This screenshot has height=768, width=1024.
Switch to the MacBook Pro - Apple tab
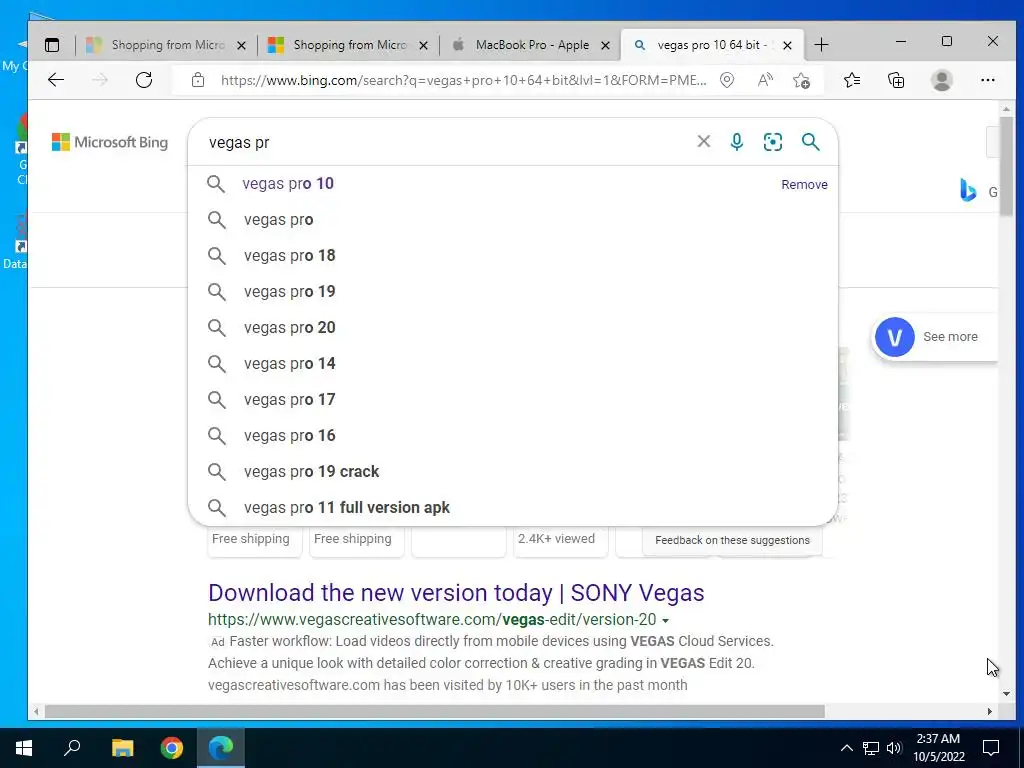pos(530,45)
